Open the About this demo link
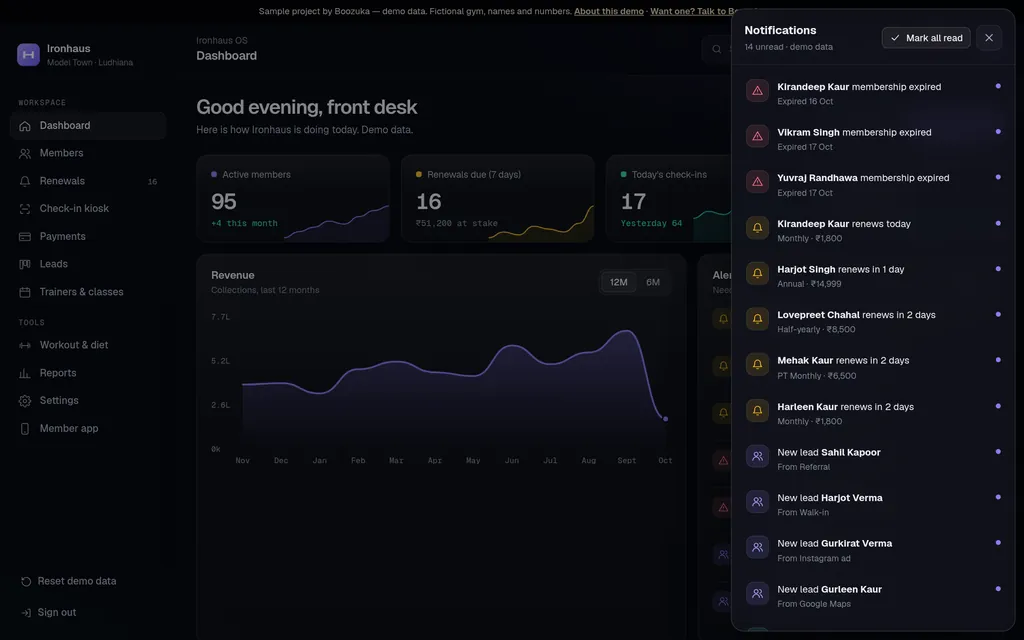Viewport: 1024px width, 640px height. [x=609, y=11]
